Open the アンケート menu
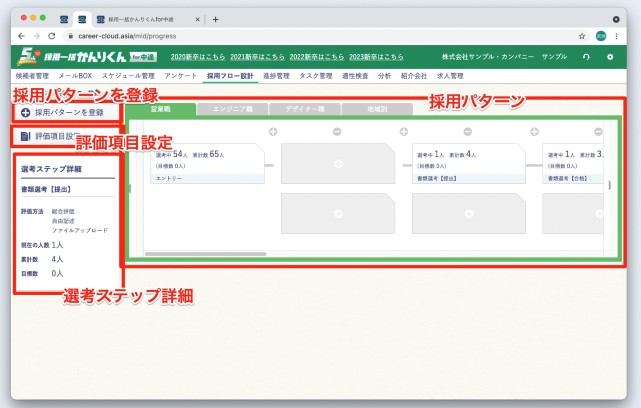641x408 pixels. click(181, 76)
